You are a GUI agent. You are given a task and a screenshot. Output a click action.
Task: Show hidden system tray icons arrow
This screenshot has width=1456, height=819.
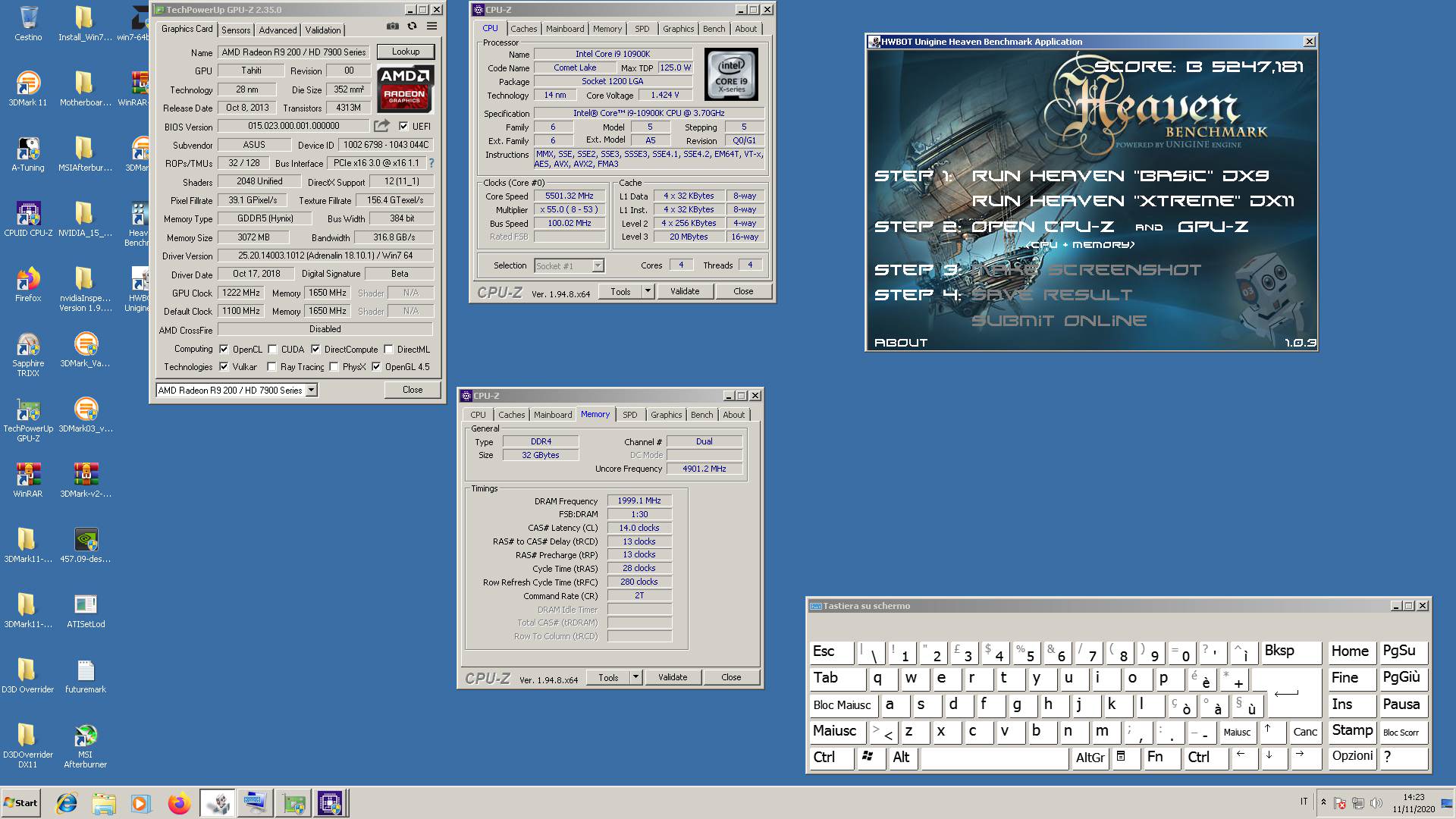pos(1323,802)
